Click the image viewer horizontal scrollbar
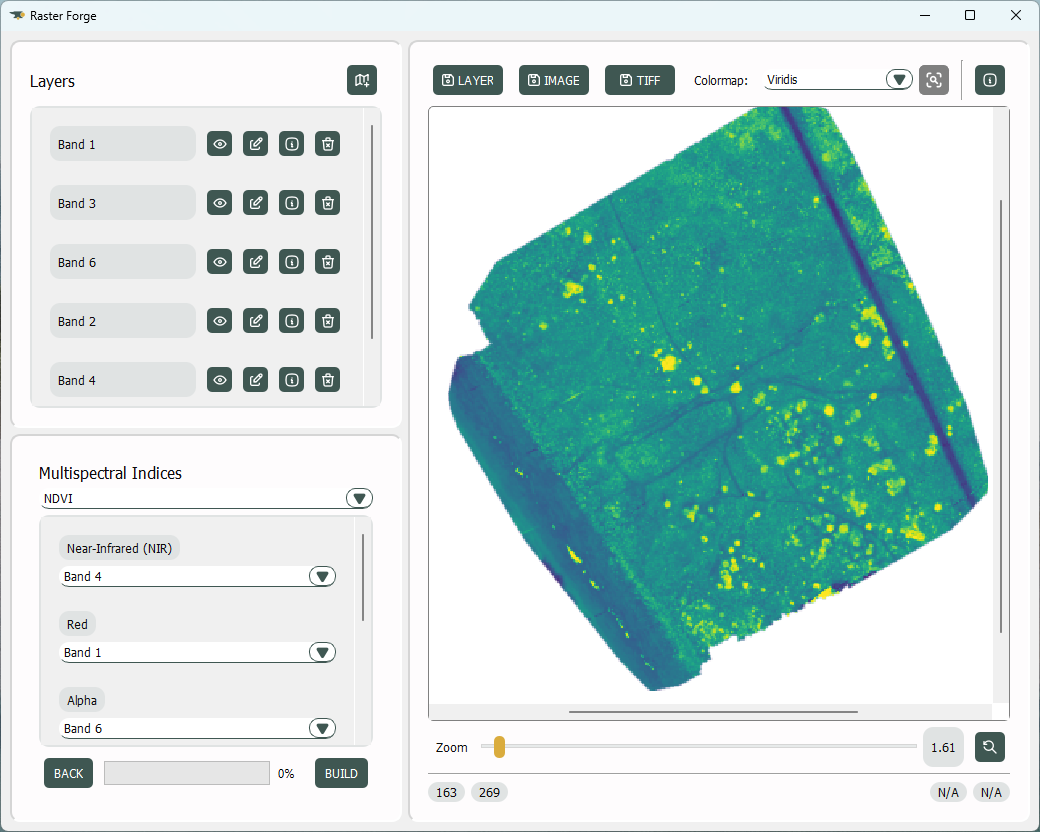 click(x=713, y=712)
